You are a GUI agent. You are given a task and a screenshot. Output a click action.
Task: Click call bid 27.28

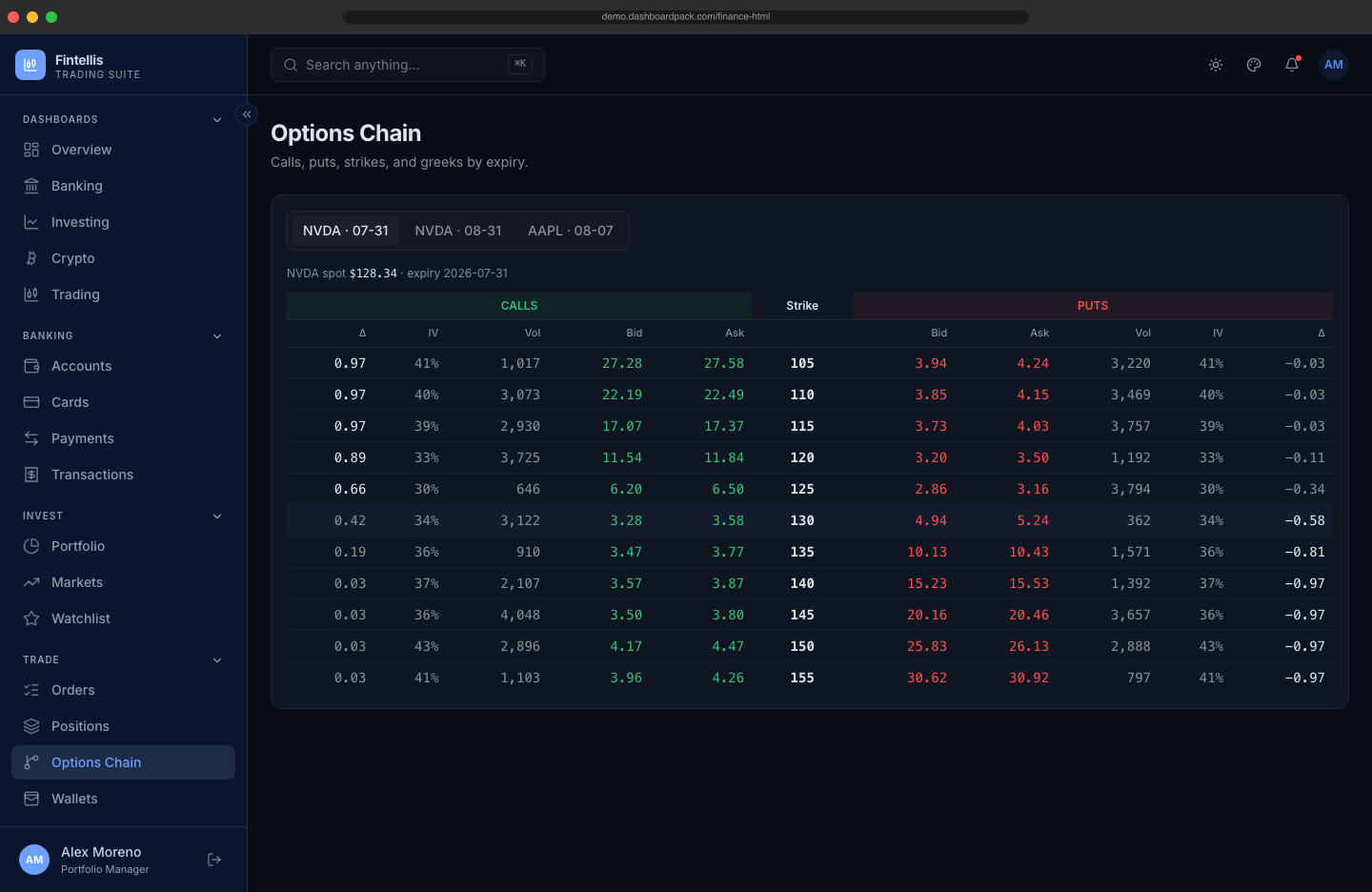click(x=622, y=363)
